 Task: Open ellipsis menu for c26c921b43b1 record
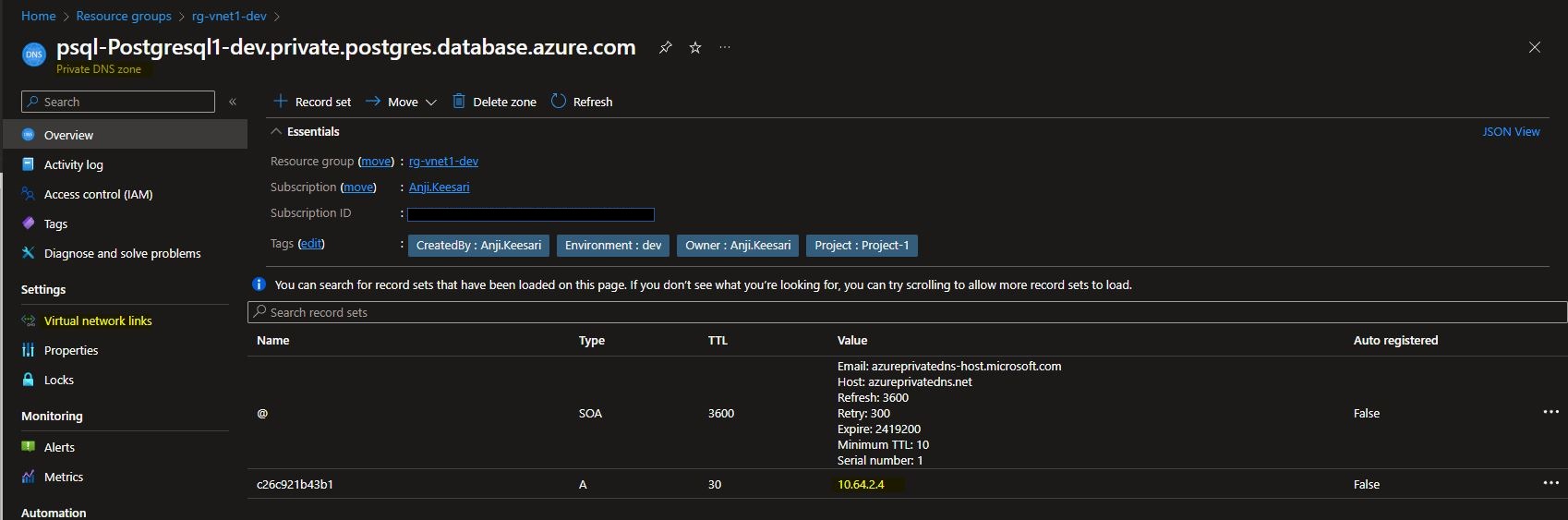[1550, 483]
